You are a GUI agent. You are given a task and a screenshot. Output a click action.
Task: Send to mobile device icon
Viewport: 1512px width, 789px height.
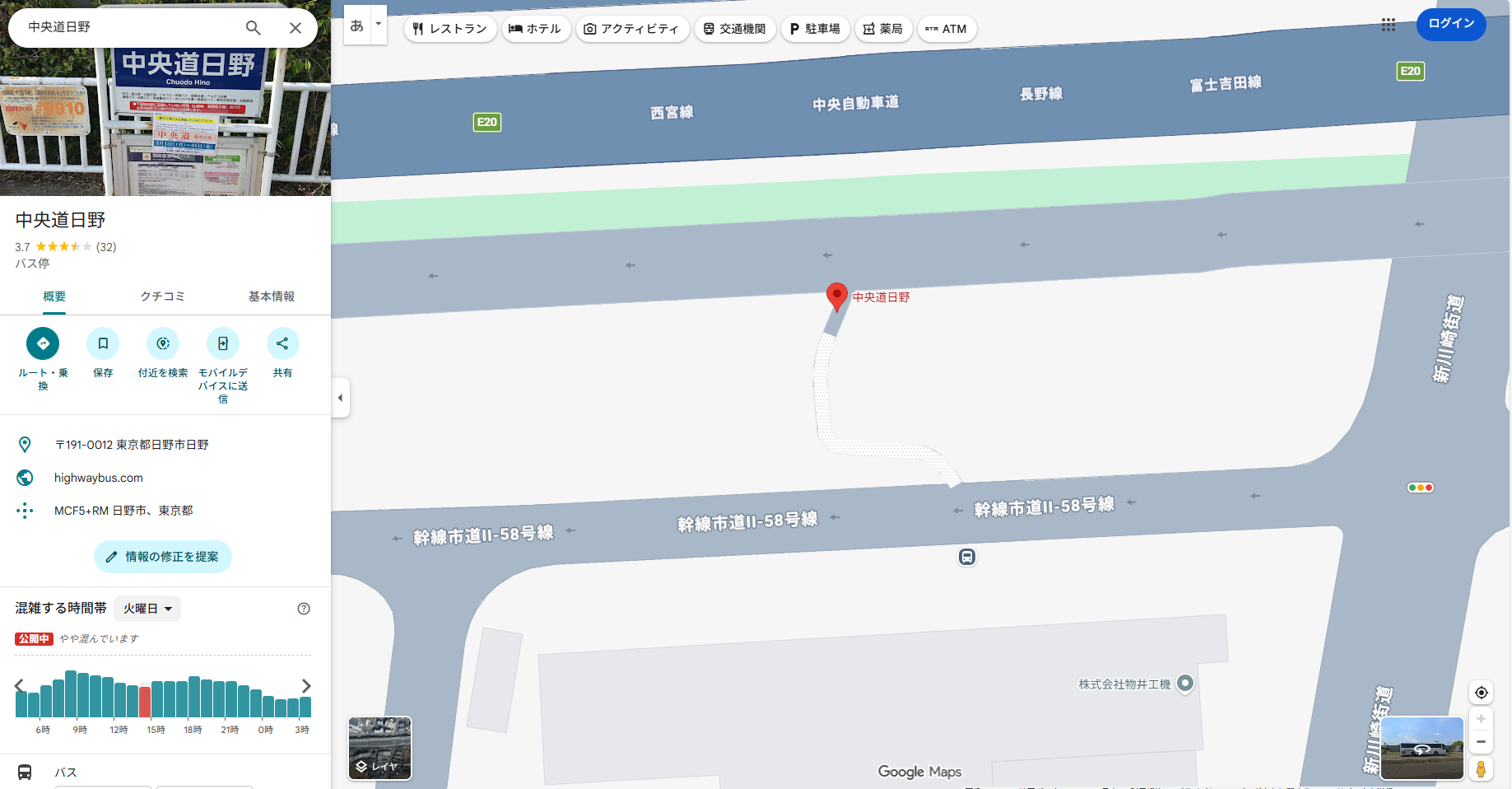(223, 343)
